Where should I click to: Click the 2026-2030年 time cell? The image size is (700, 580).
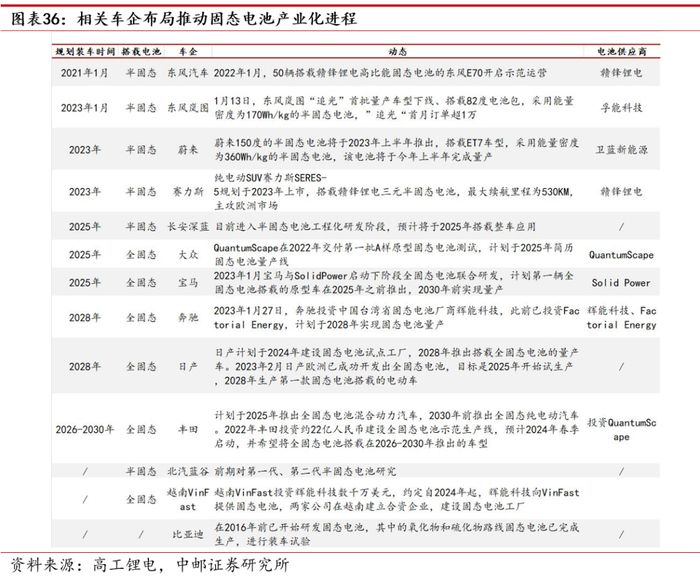pyautogui.click(x=85, y=430)
